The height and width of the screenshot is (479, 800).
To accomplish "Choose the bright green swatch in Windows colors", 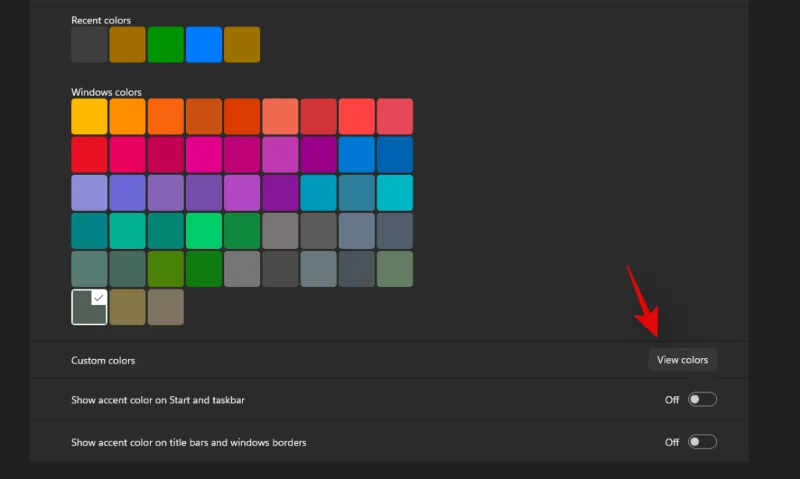I will click(x=203, y=231).
